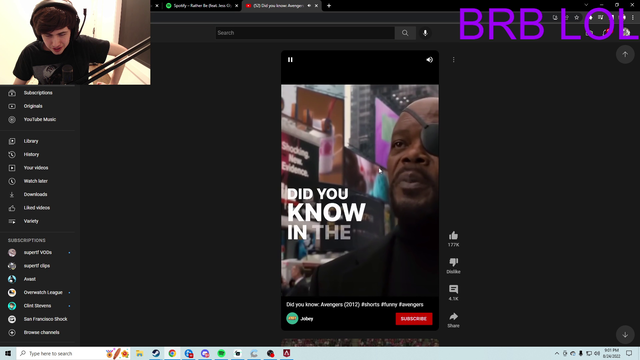Open YouTube Music in the sidebar
Screen dimensions: 640x360
coord(40,120)
